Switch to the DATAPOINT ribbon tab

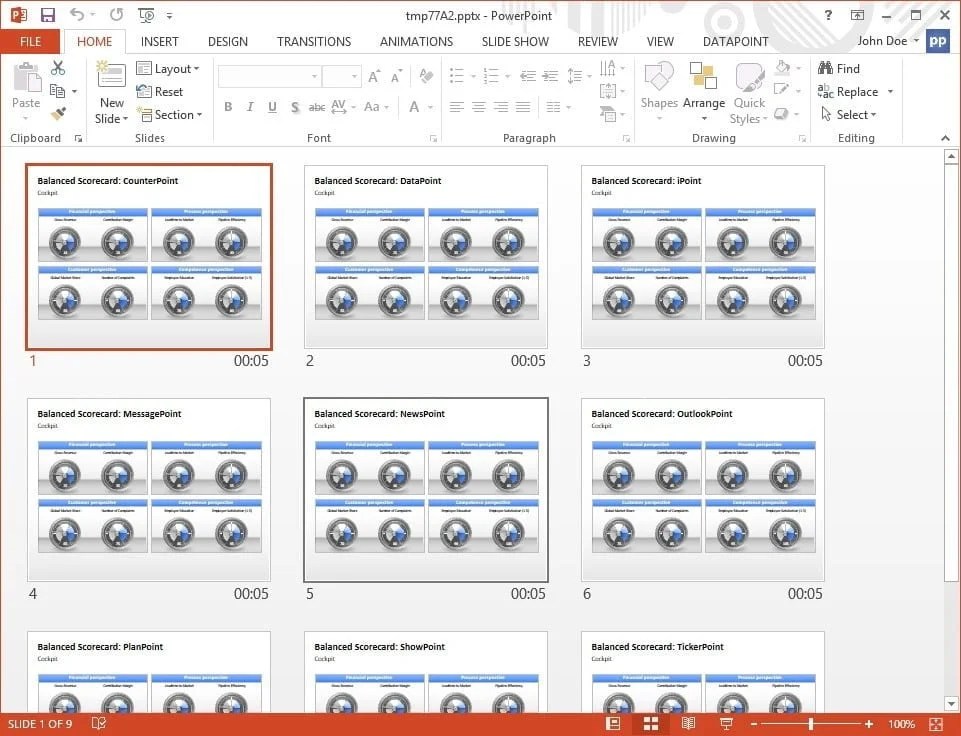(x=735, y=41)
